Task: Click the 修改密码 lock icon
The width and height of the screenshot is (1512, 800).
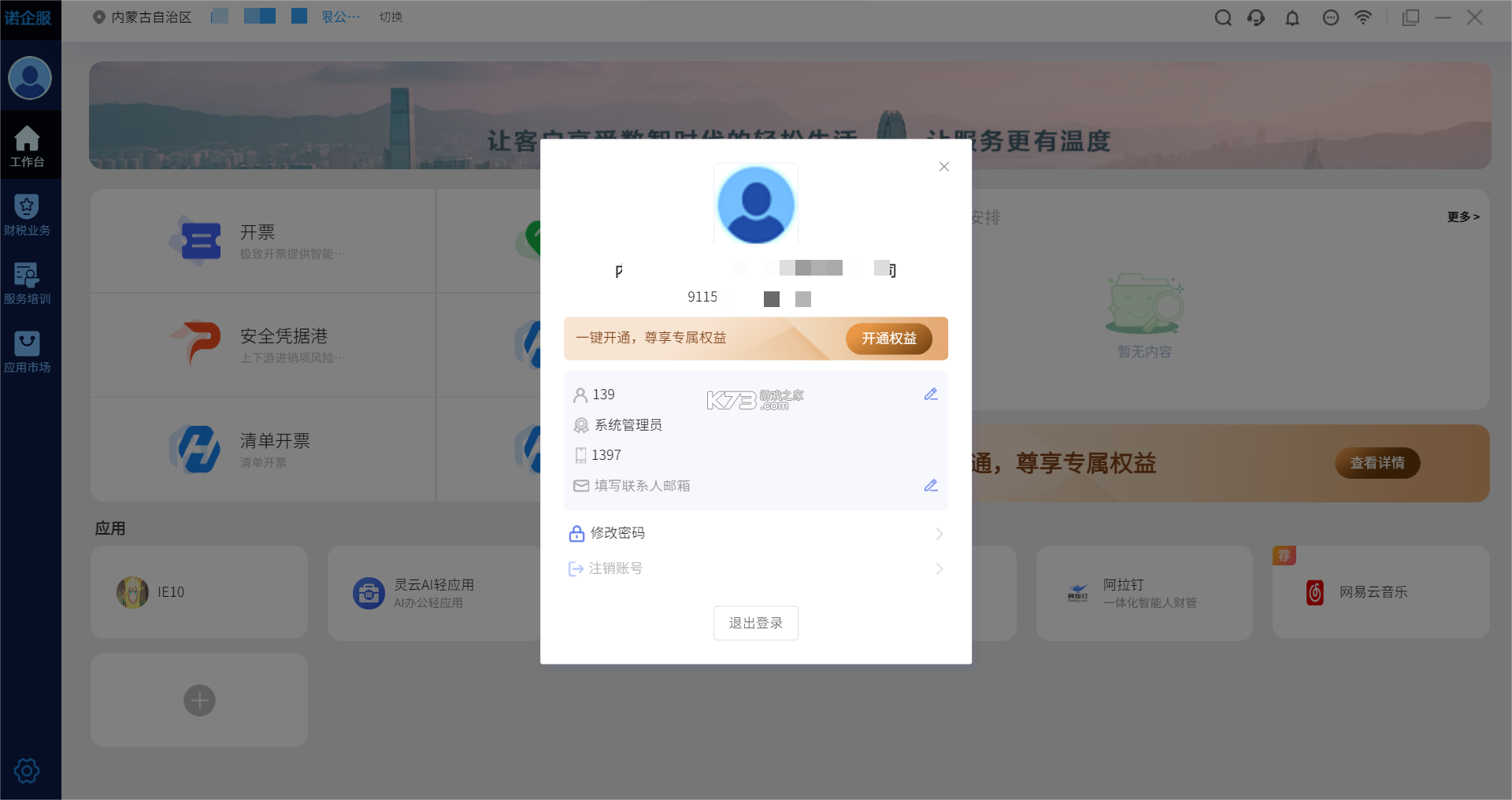Action: 576,533
